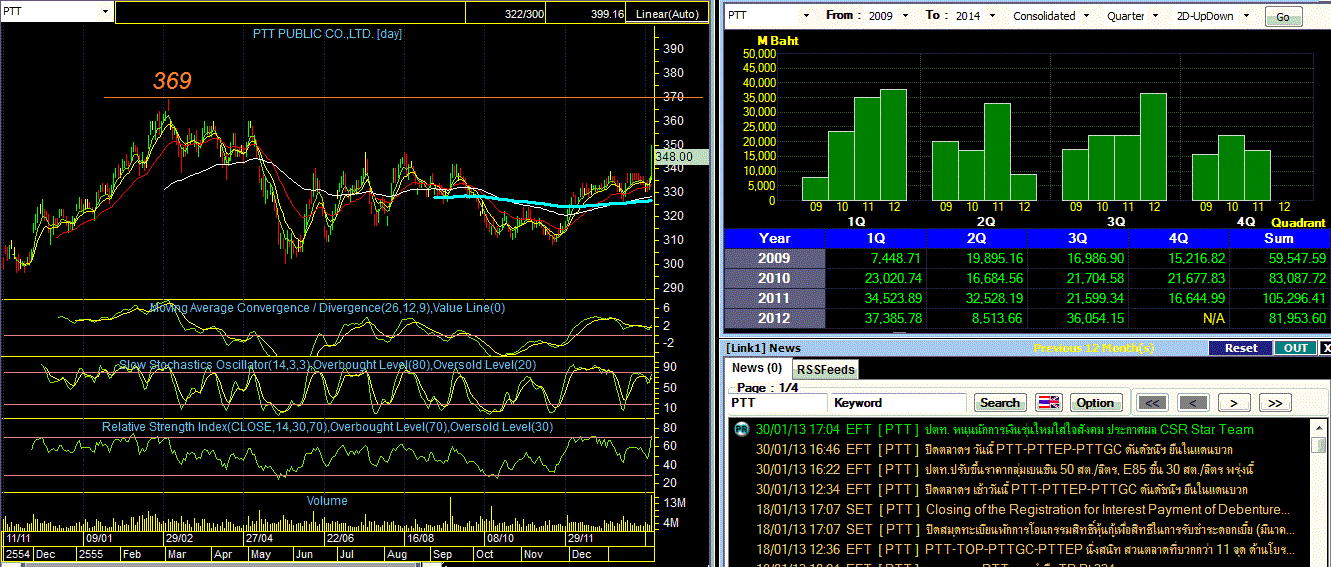Viewport: 1331px width, 567px height.
Task: Open the 2D-UpDown chart style dropdown
Action: [x=1244, y=16]
